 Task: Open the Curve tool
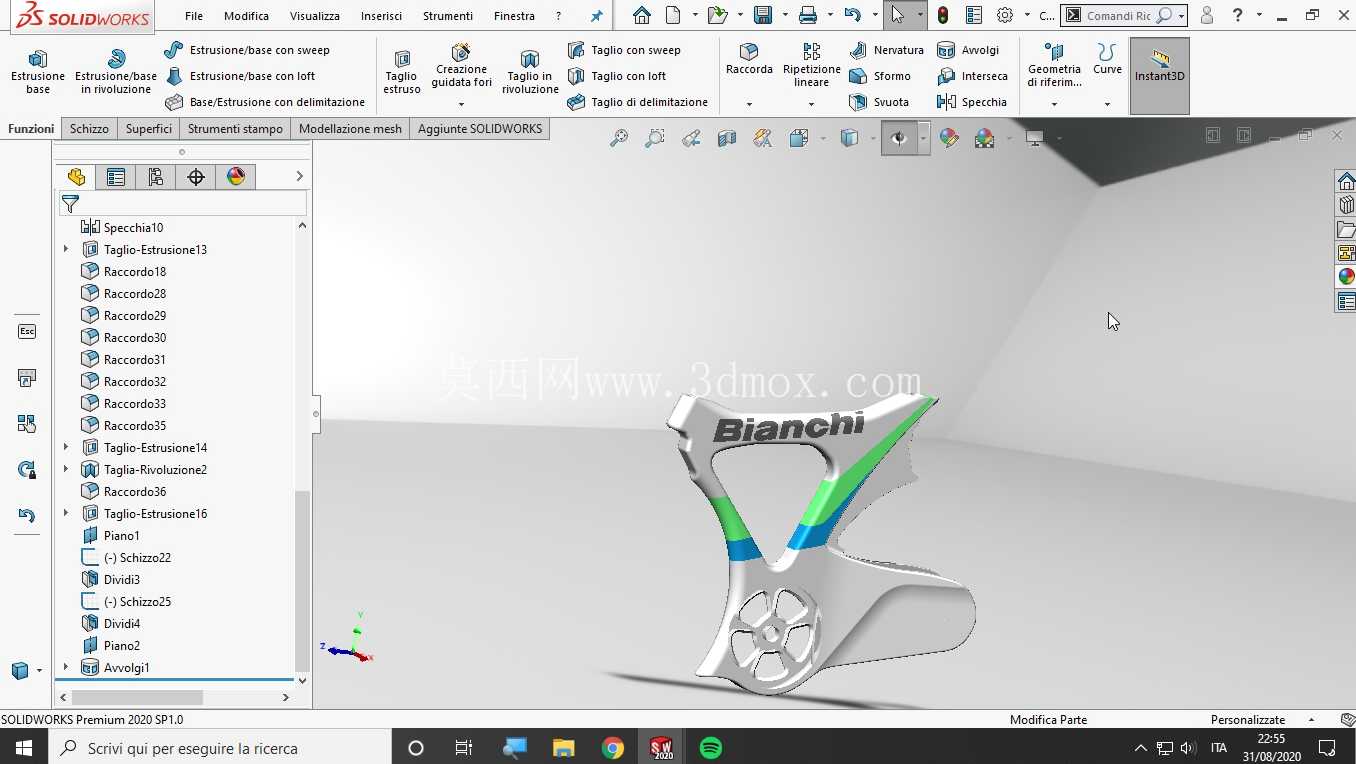pyautogui.click(x=1107, y=60)
